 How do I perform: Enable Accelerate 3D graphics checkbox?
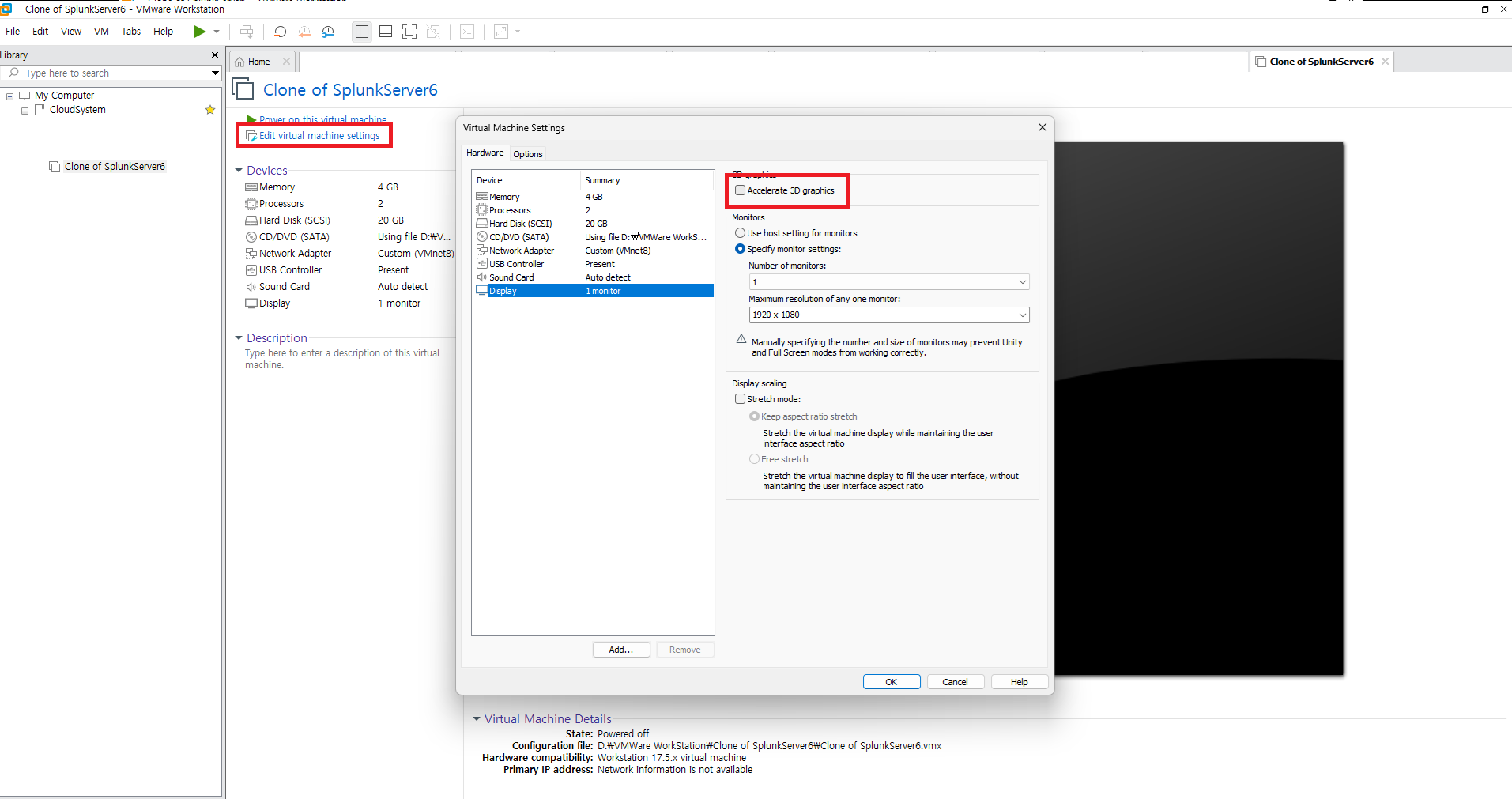tap(741, 190)
